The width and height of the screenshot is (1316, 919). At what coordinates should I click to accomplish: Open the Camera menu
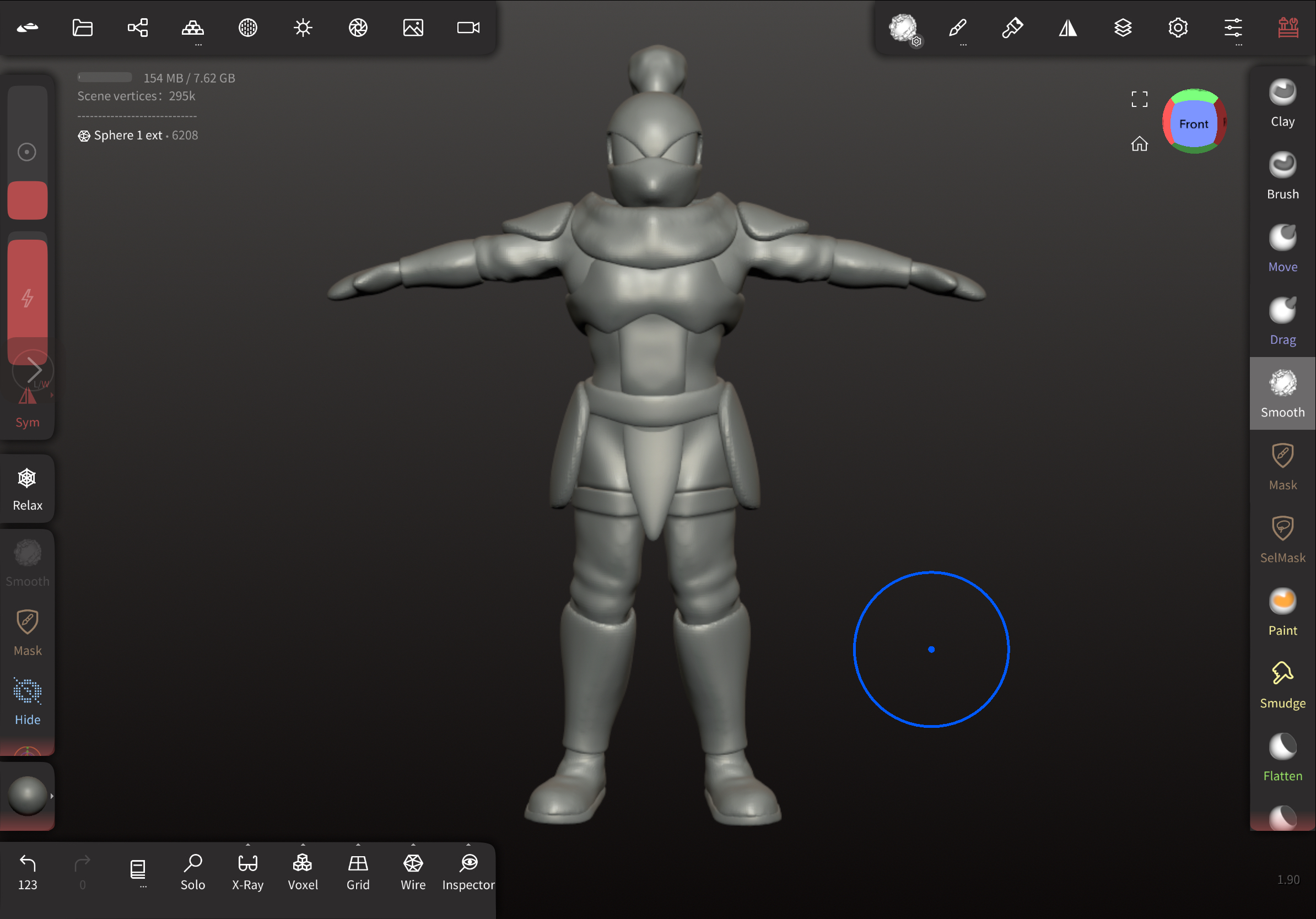coord(468,28)
